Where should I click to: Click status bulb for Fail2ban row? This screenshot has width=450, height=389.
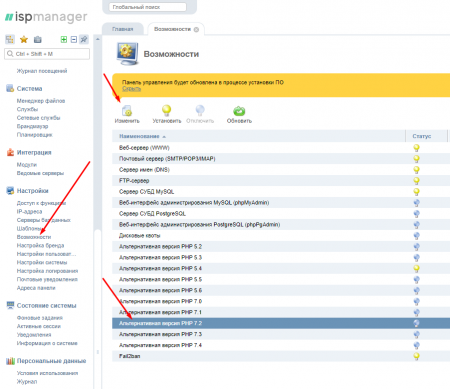416,356
